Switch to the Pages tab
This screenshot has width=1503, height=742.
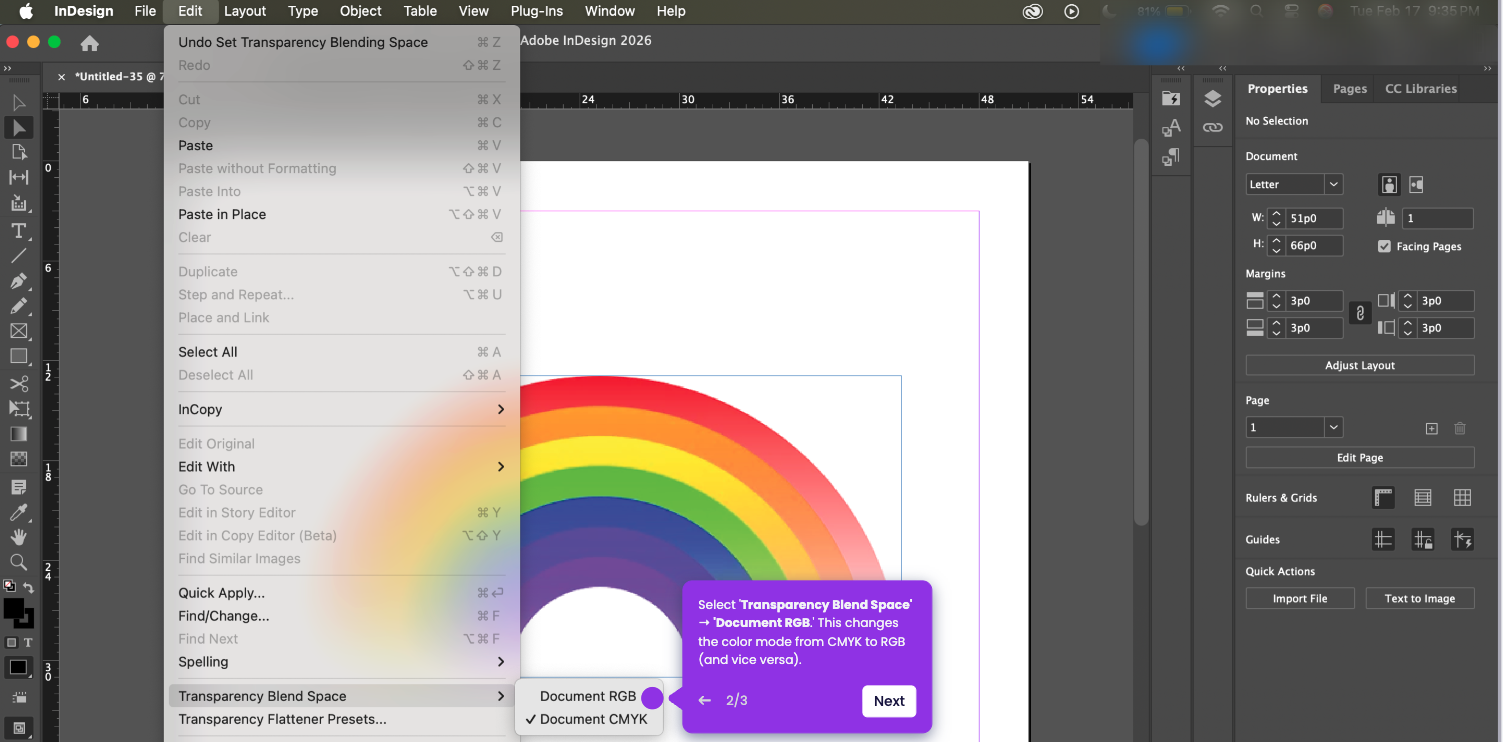1349,89
